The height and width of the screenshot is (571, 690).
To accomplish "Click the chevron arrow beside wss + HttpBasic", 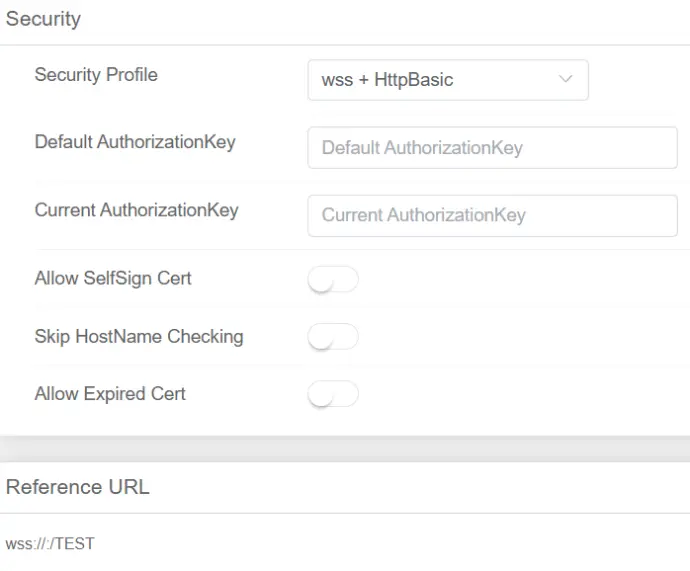I will click(x=565, y=79).
